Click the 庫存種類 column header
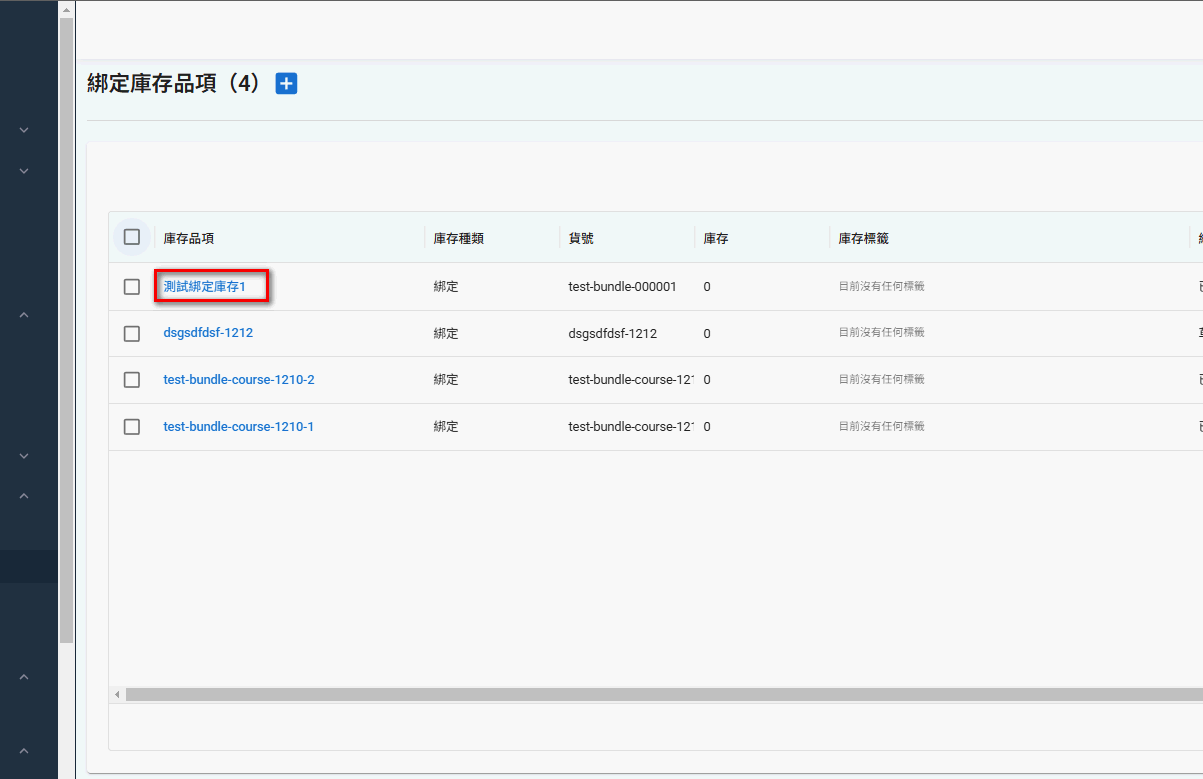This screenshot has height=779, width=1203. [459, 238]
